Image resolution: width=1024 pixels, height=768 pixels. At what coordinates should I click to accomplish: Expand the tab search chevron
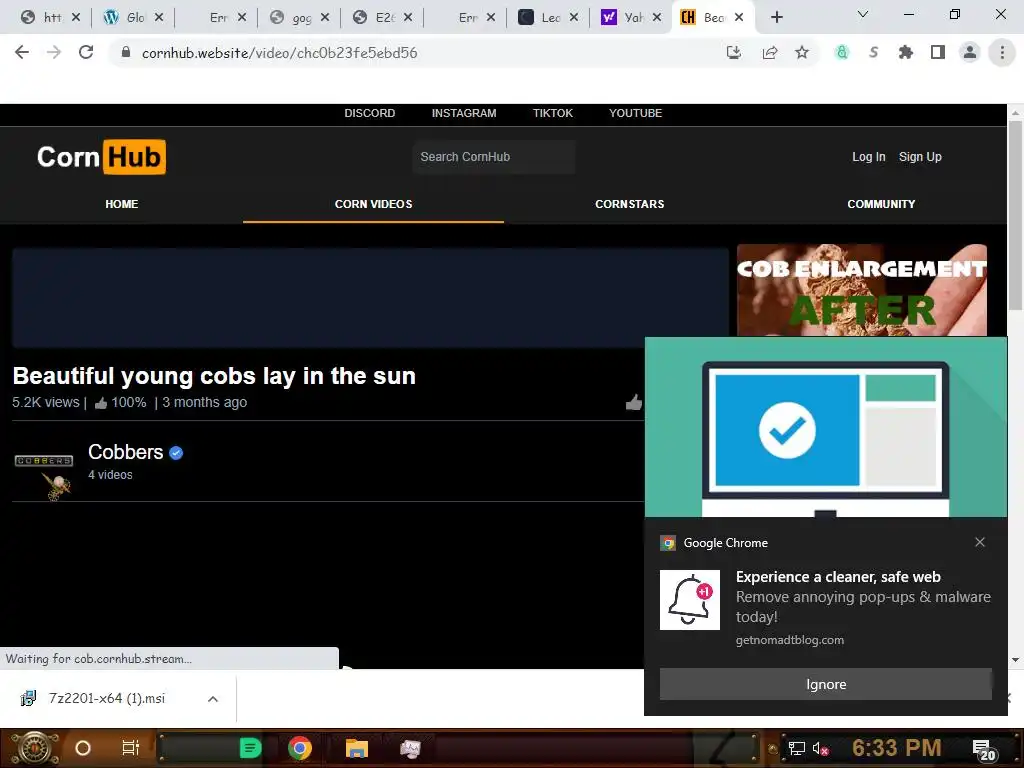[x=863, y=14]
